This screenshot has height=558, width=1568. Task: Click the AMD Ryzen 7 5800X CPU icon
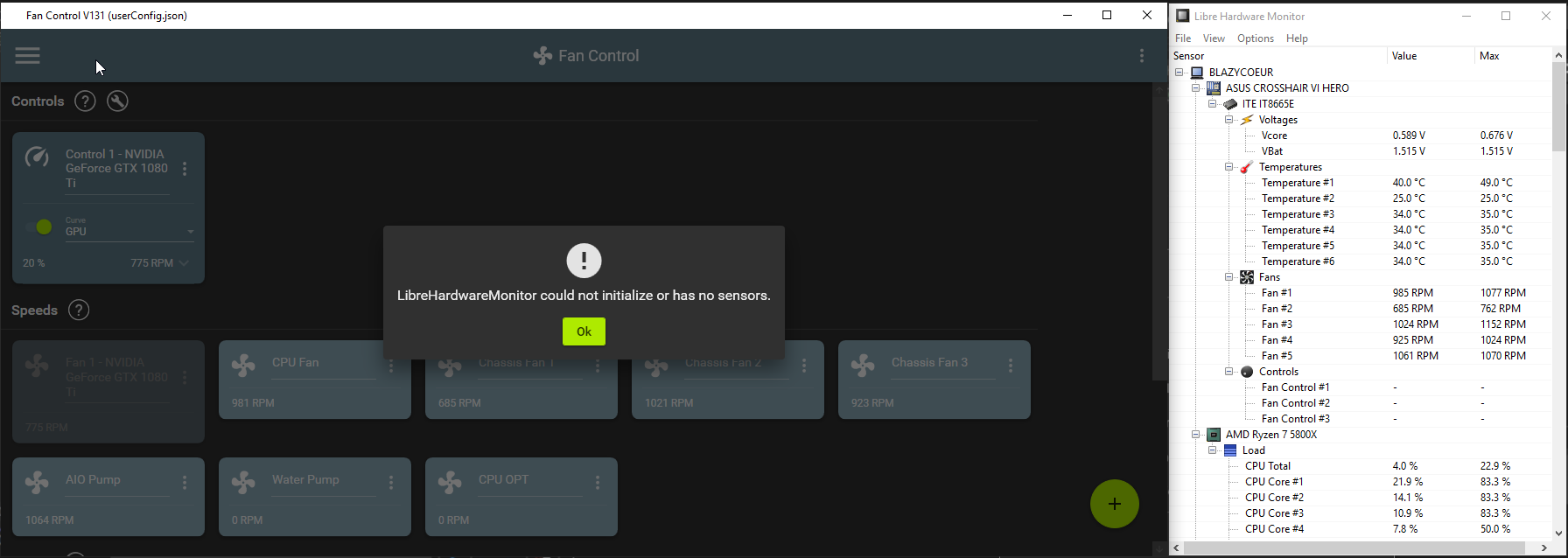(1214, 435)
